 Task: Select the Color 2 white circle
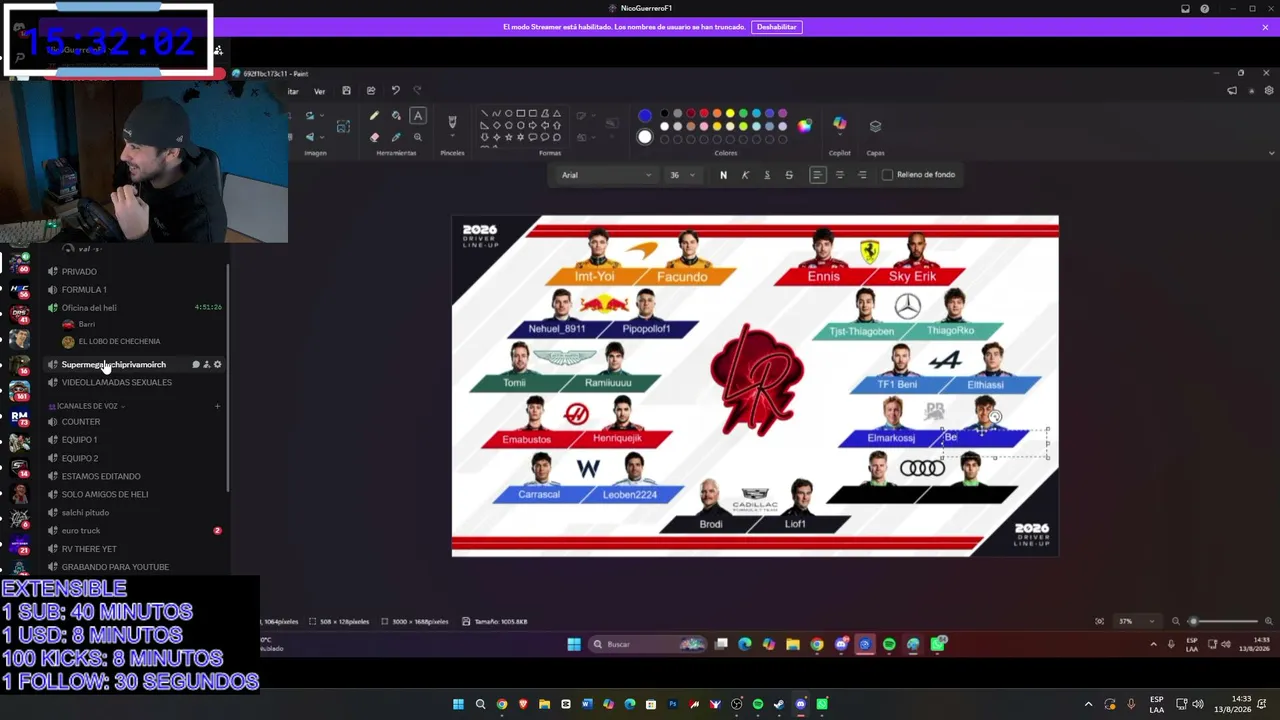pyautogui.click(x=645, y=137)
